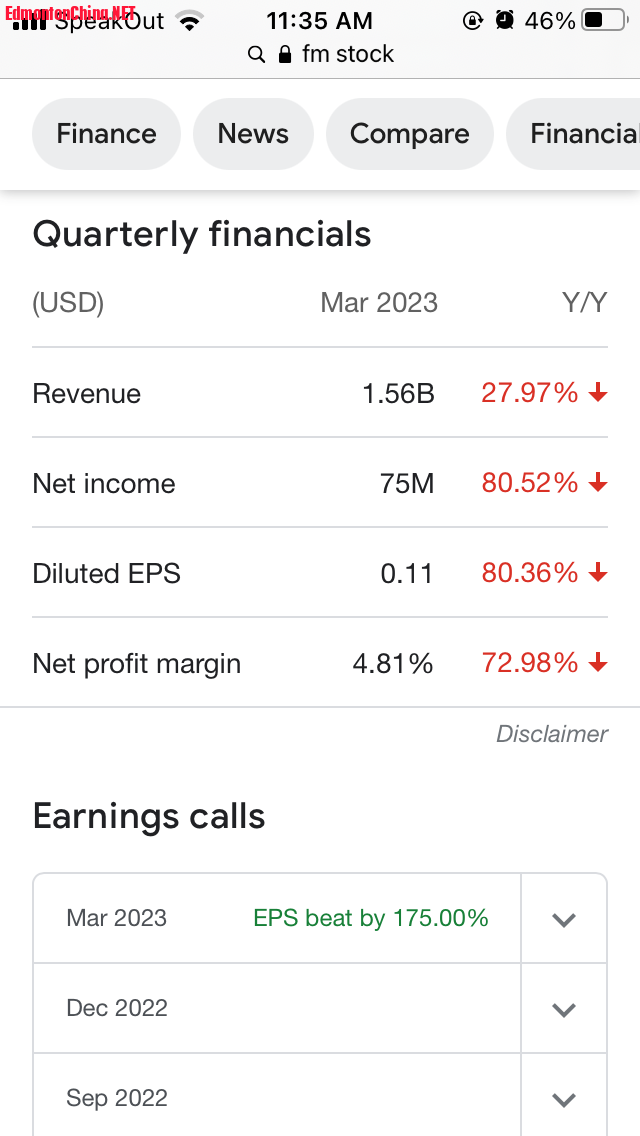Tap the search magnifier icon in address bar
The width and height of the screenshot is (640, 1136).
[x=256, y=55]
